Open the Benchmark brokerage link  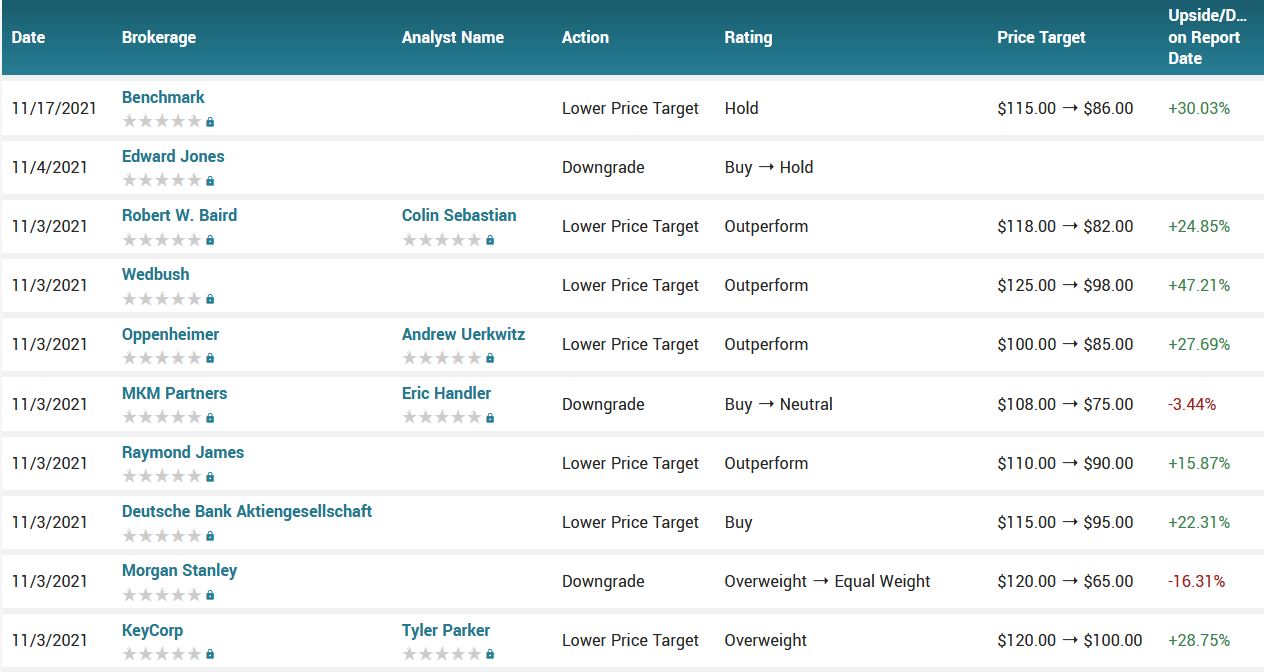[163, 97]
